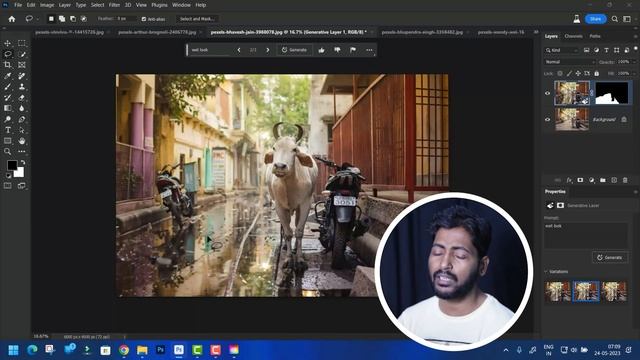Image resolution: width=640 pixels, height=360 pixels.
Task: Add a layer mask in Layers panel
Action: point(580,180)
